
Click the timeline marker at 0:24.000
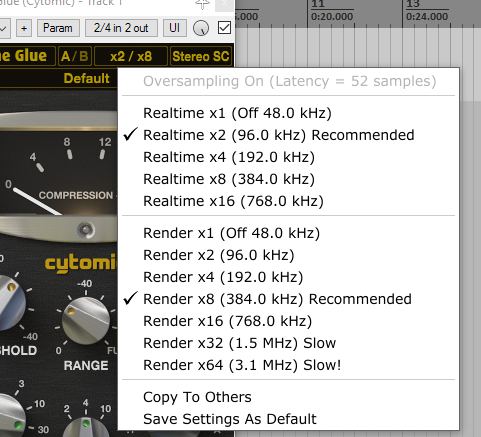point(427,16)
